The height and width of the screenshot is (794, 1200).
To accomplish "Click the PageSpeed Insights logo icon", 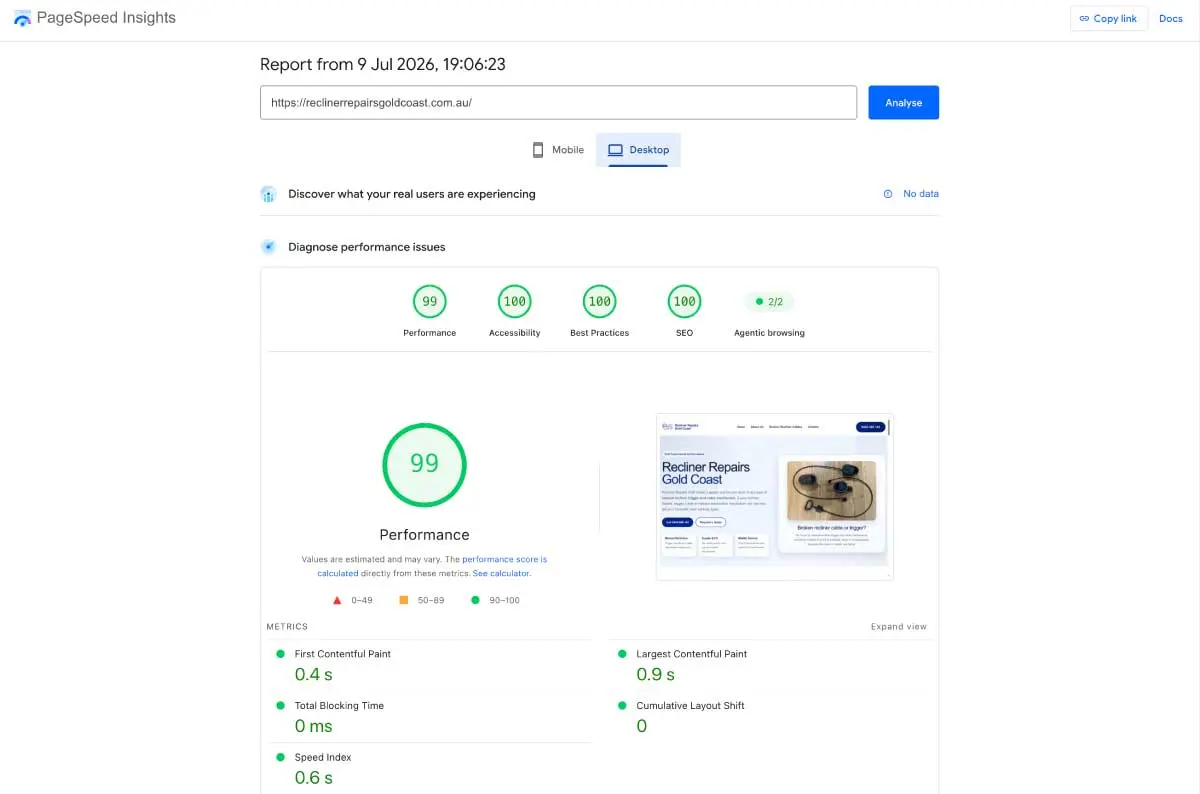I will [x=22, y=18].
